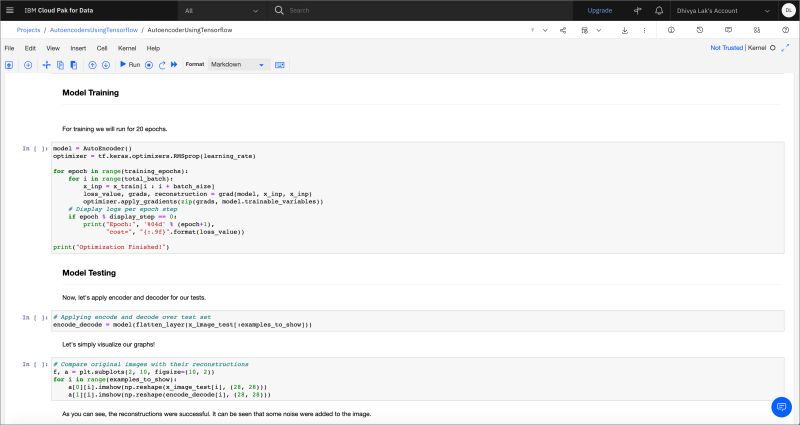Save the notebook using toolbar save icon
This screenshot has width=800, height=425.
(9, 65)
